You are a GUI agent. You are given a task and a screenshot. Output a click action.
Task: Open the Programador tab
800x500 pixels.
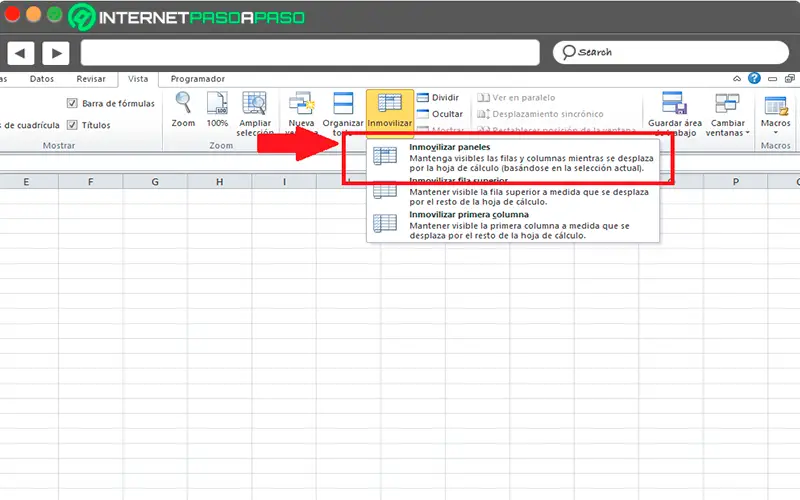197,79
